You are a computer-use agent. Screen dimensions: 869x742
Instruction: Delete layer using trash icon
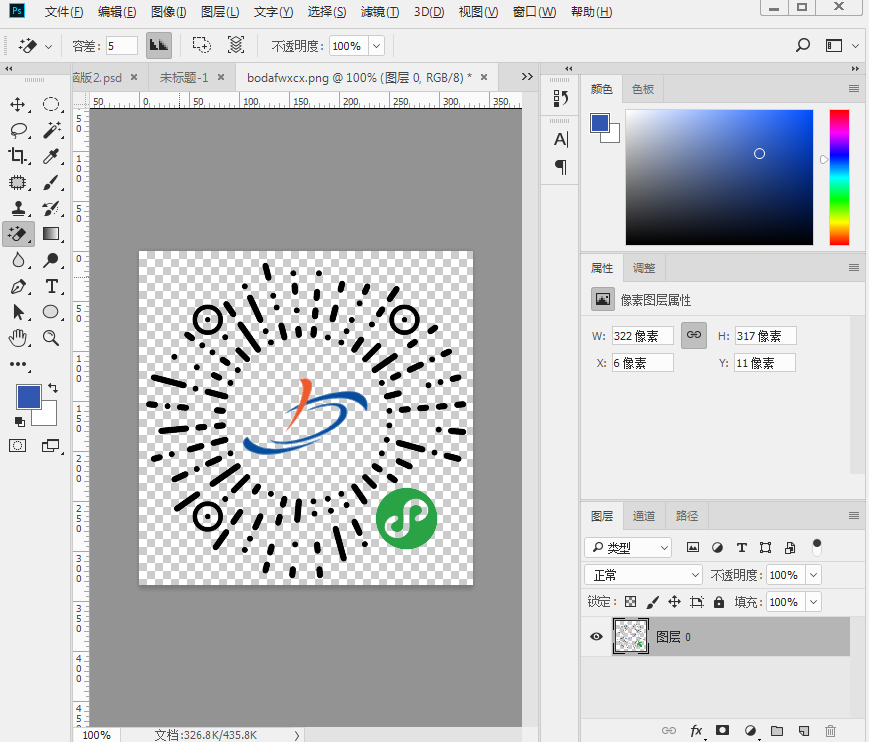(830, 731)
